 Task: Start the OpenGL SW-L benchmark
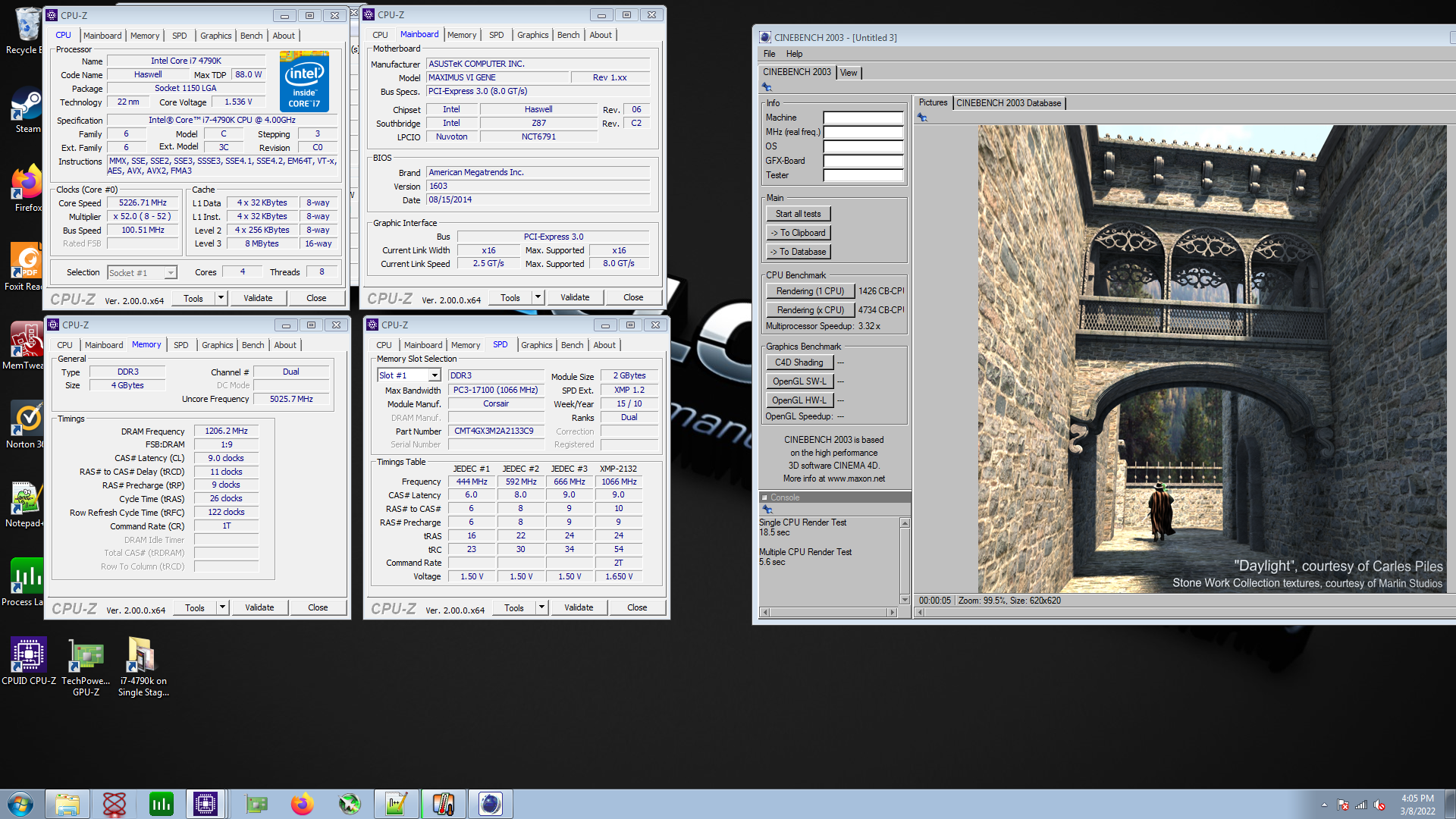click(x=799, y=381)
